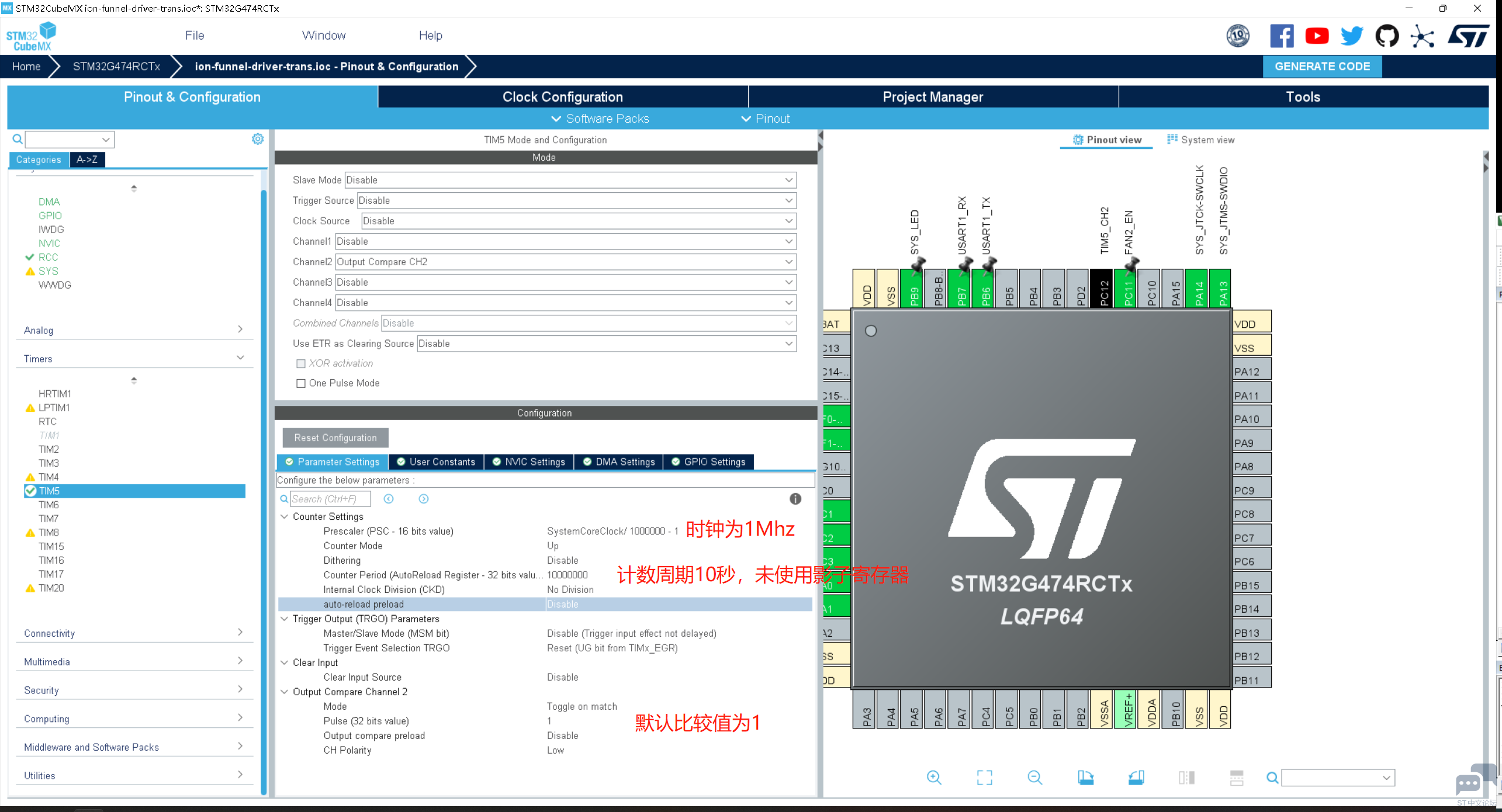Image resolution: width=1502 pixels, height=812 pixels.
Task: Toggle the XOR activation checkbox
Action: (301, 363)
